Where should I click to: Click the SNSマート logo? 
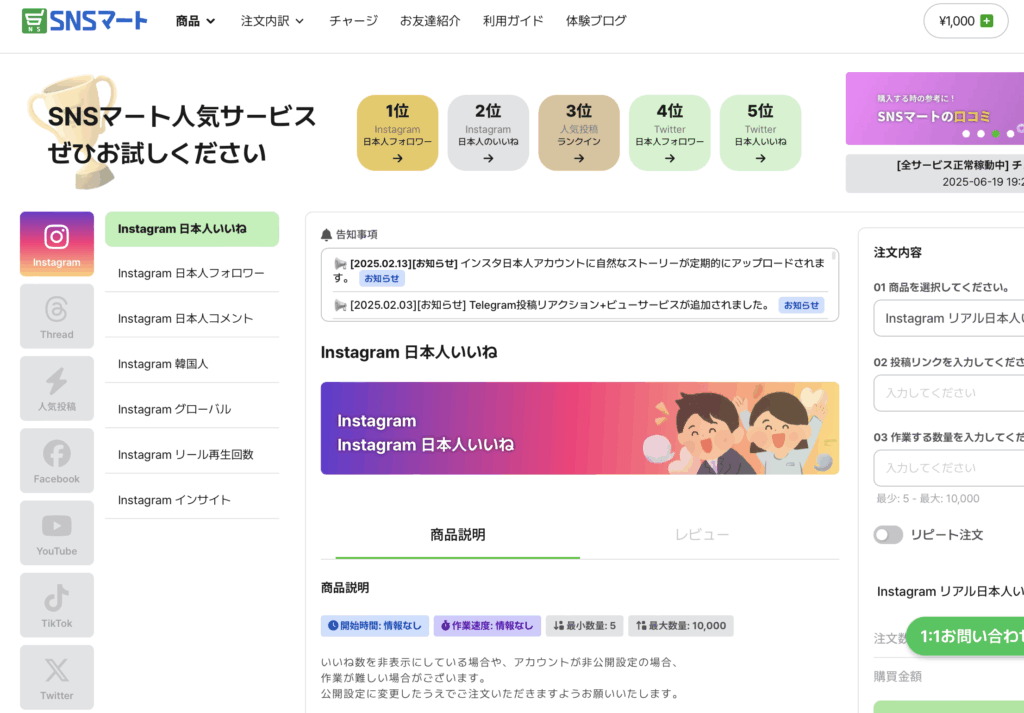coord(84,21)
